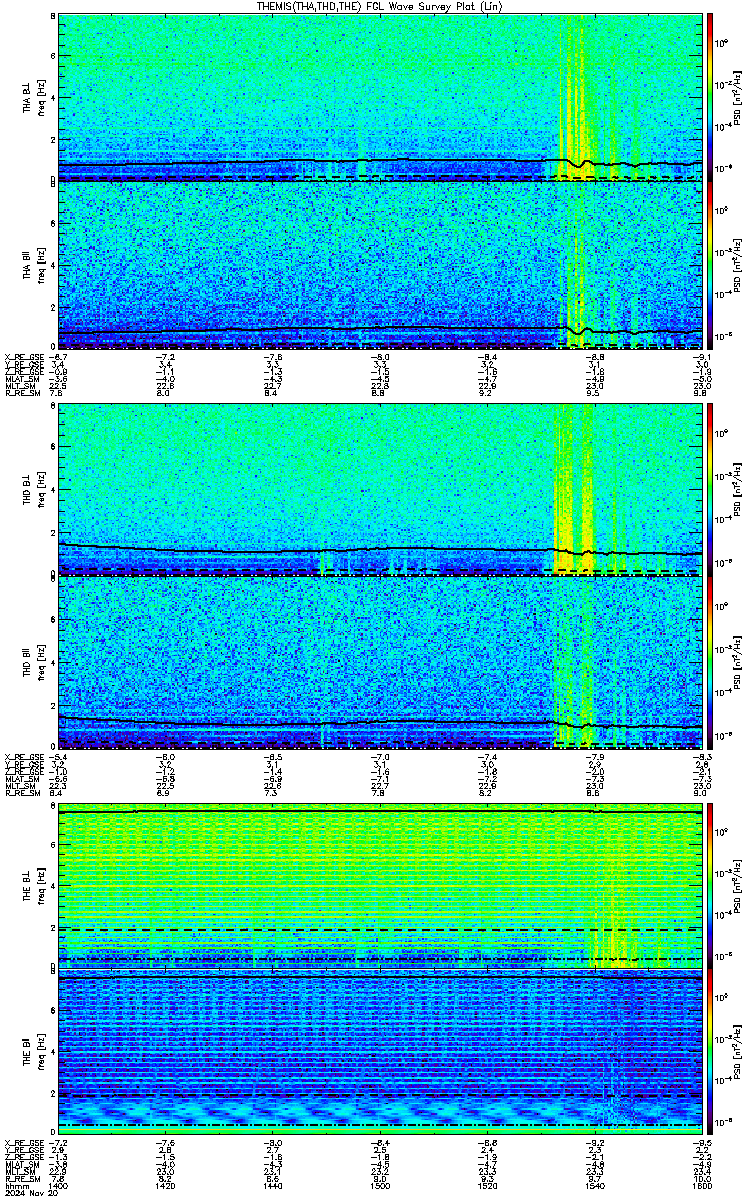
Task: Click the THA B⊥ spectrogram panel
Action: (380, 97)
